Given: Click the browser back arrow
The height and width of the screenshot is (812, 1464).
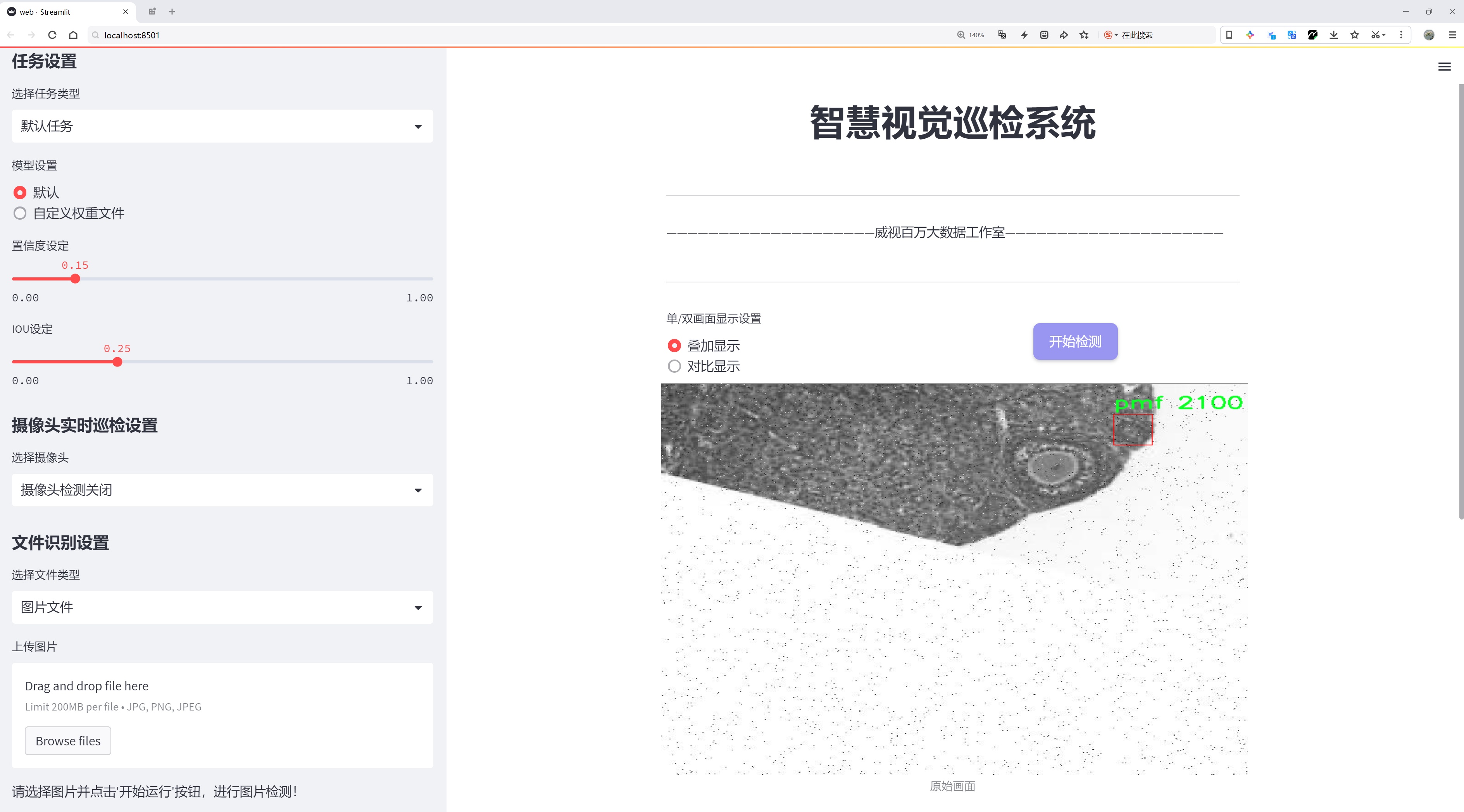Looking at the screenshot, I should pos(11,35).
